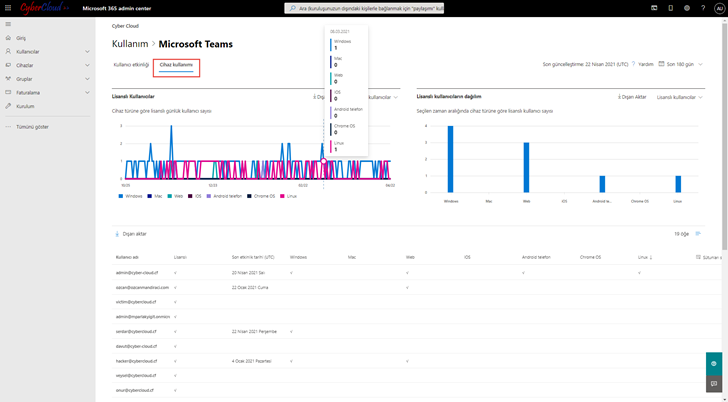The width and height of the screenshot is (728, 402).
Task: Open the gray feedback chat button
Action: click(x=714, y=383)
